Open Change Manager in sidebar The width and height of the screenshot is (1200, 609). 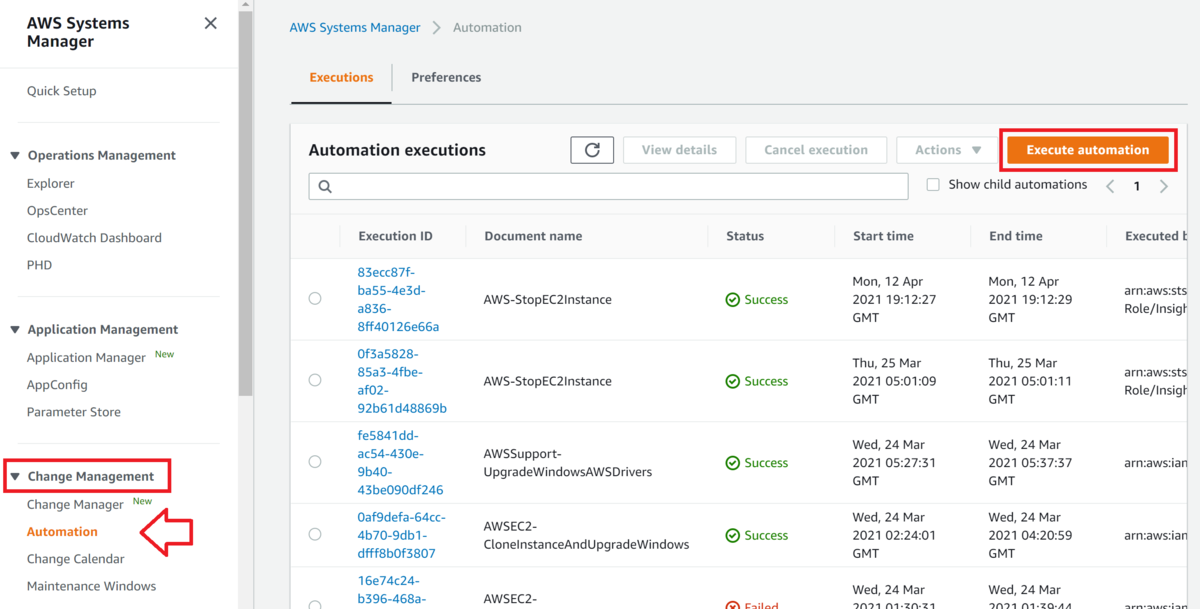[x=75, y=505]
